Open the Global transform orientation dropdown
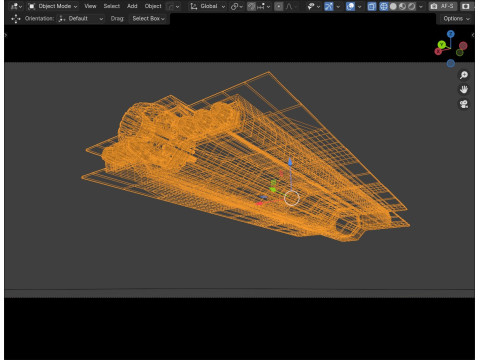This screenshot has width=480, height=360. (207, 6)
